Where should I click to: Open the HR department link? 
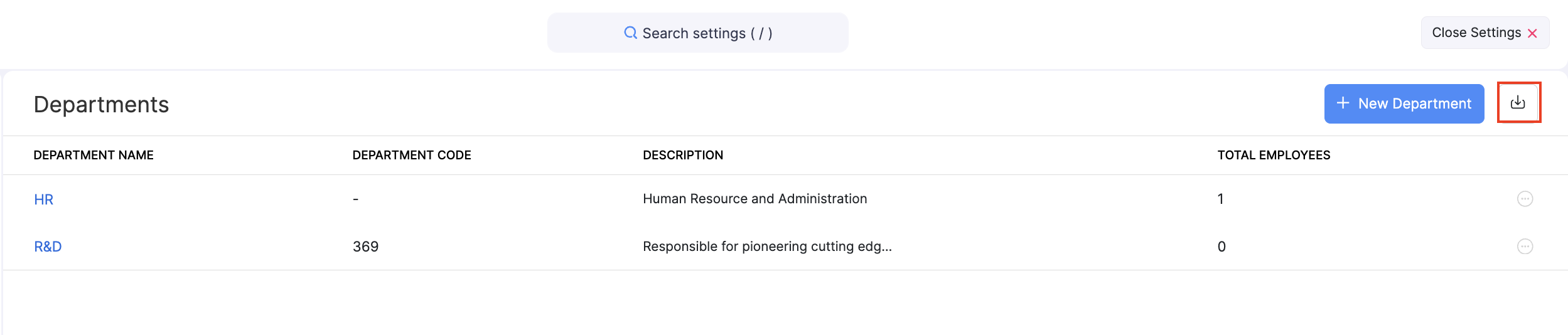pyautogui.click(x=43, y=199)
